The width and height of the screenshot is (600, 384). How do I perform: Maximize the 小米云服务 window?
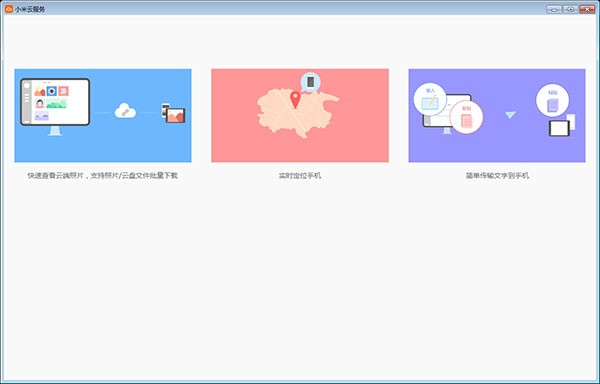pyautogui.click(x=570, y=9)
